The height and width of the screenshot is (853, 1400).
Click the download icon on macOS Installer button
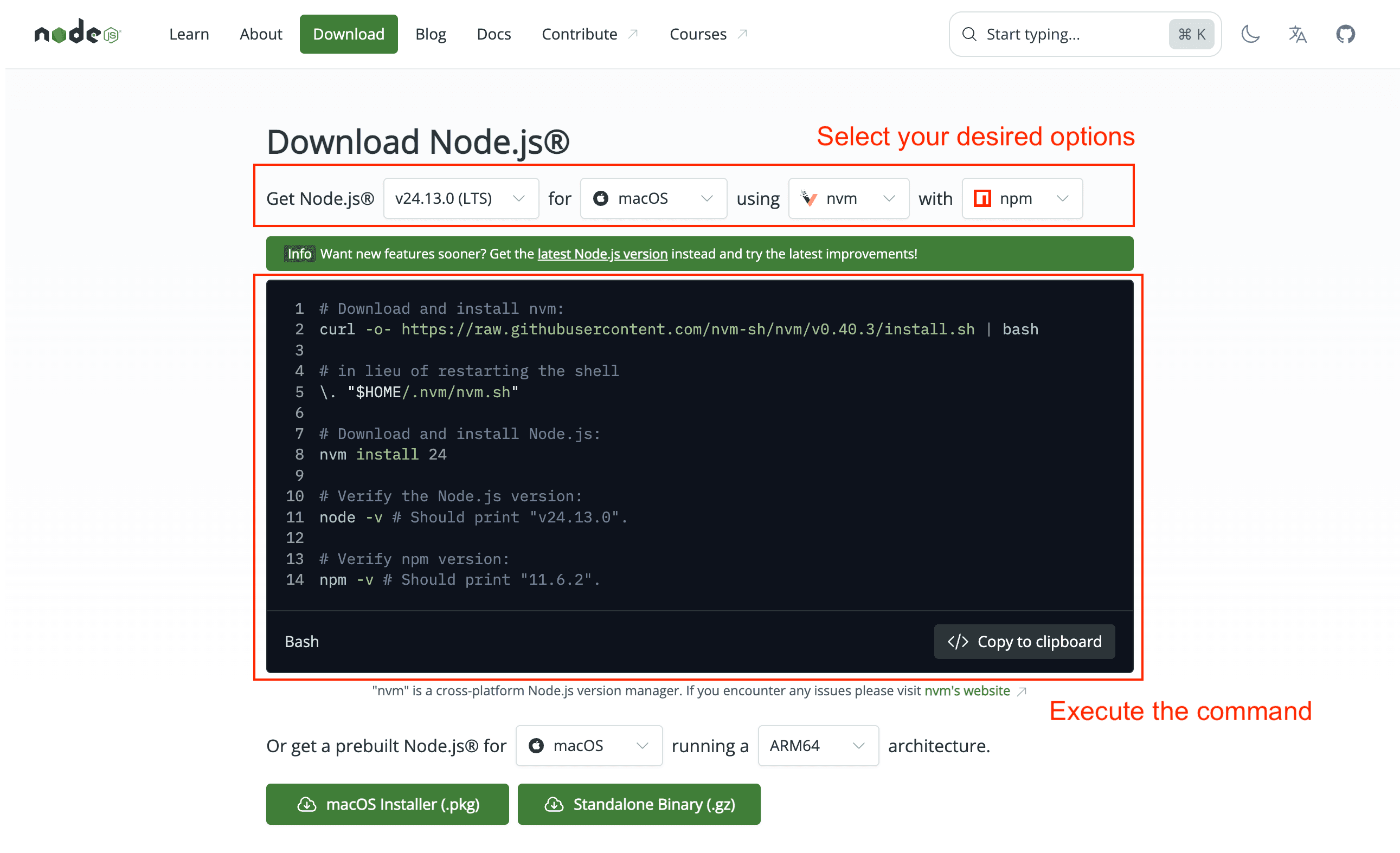307,804
